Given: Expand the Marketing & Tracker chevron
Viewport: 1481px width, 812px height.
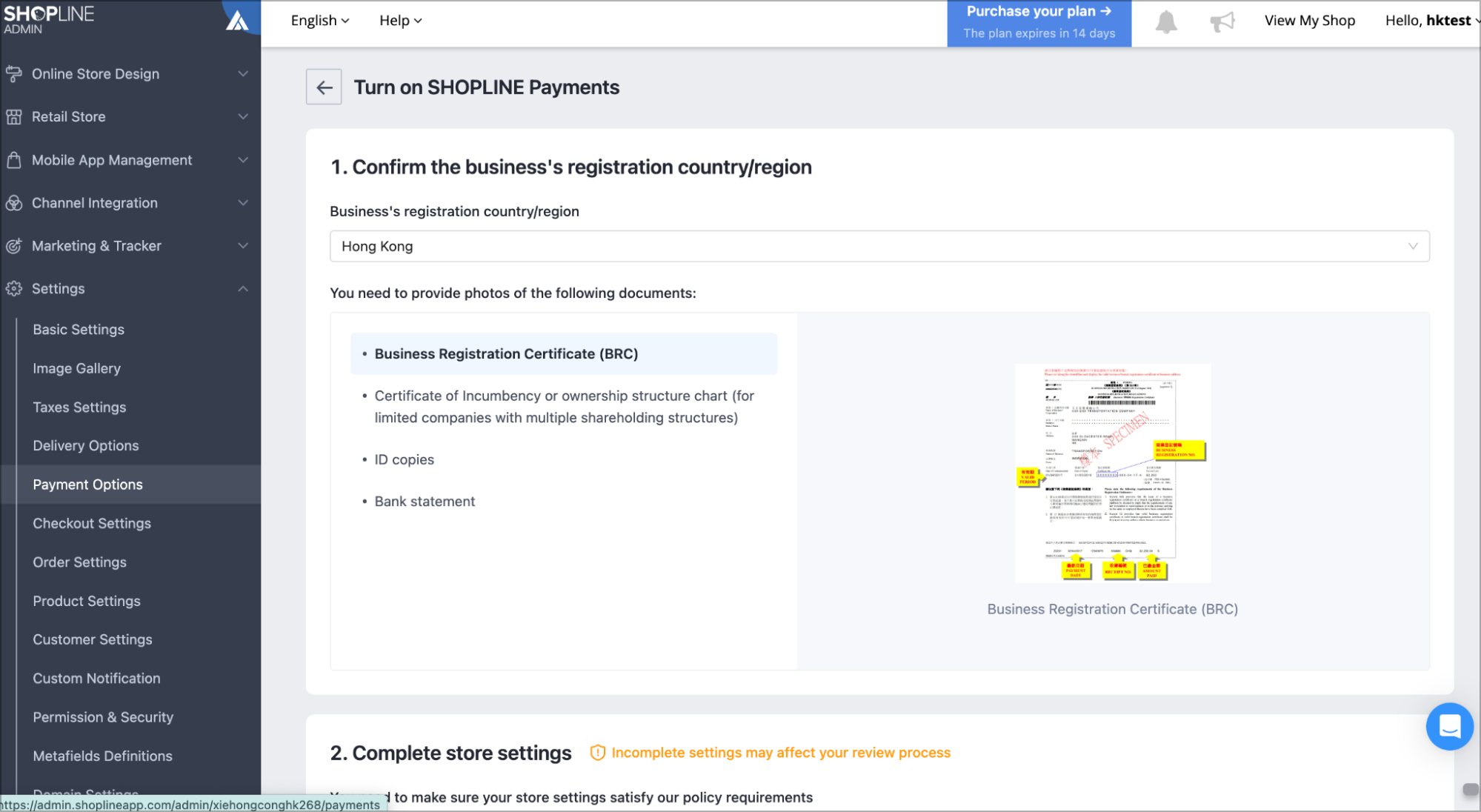Looking at the screenshot, I should [x=243, y=246].
